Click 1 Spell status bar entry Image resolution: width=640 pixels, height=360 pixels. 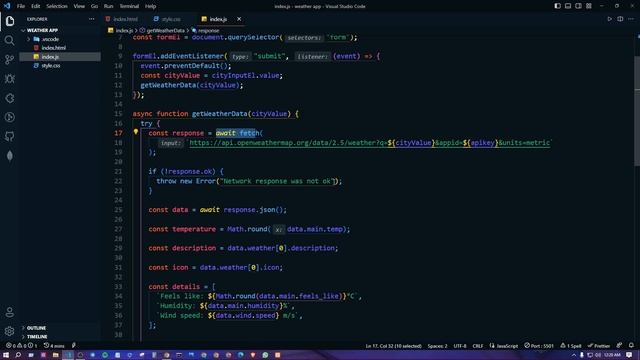(x=571, y=346)
